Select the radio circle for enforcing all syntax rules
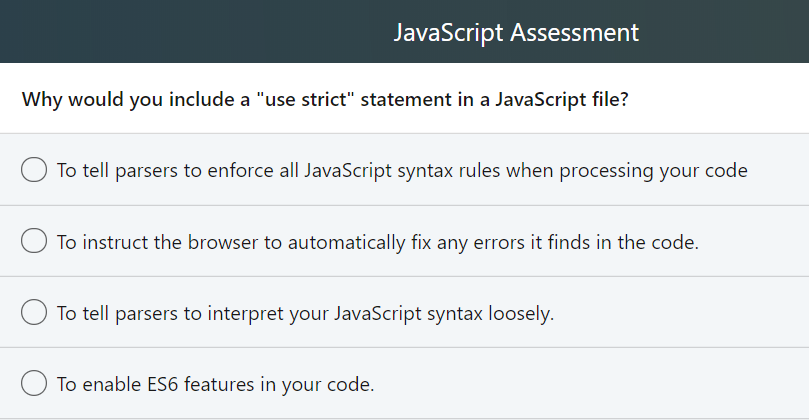This screenshot has height=420, width=809. point(34,170)
